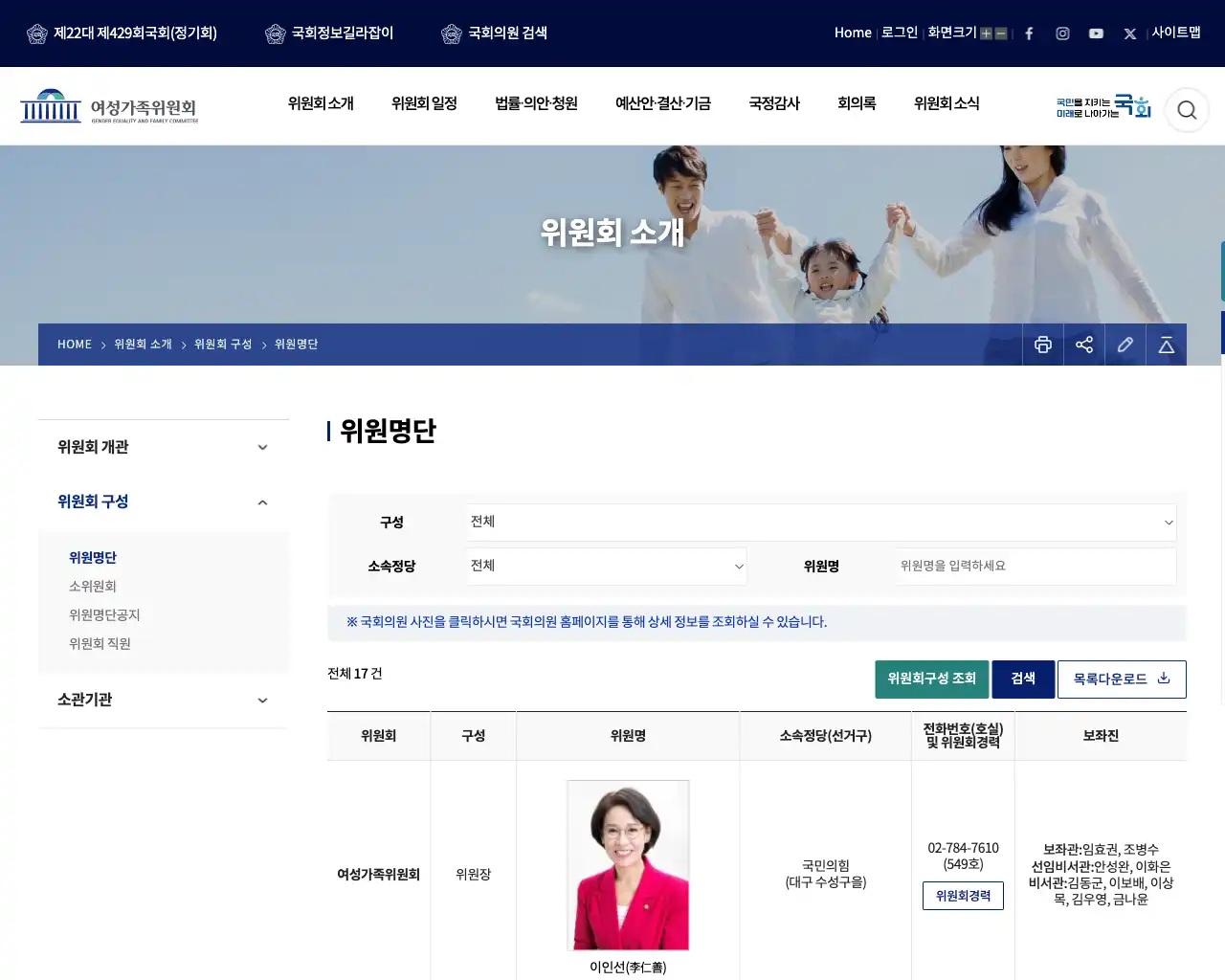Open the 국정감사 main menu
The height and width of the screenshot is (980, 1225).
[774, 103]
